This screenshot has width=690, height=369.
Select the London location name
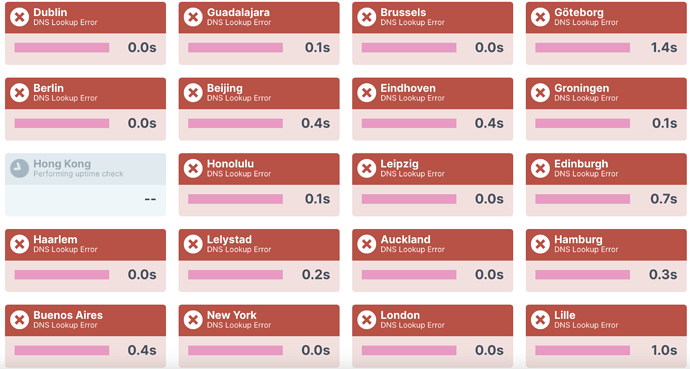[x=400, y=315]
